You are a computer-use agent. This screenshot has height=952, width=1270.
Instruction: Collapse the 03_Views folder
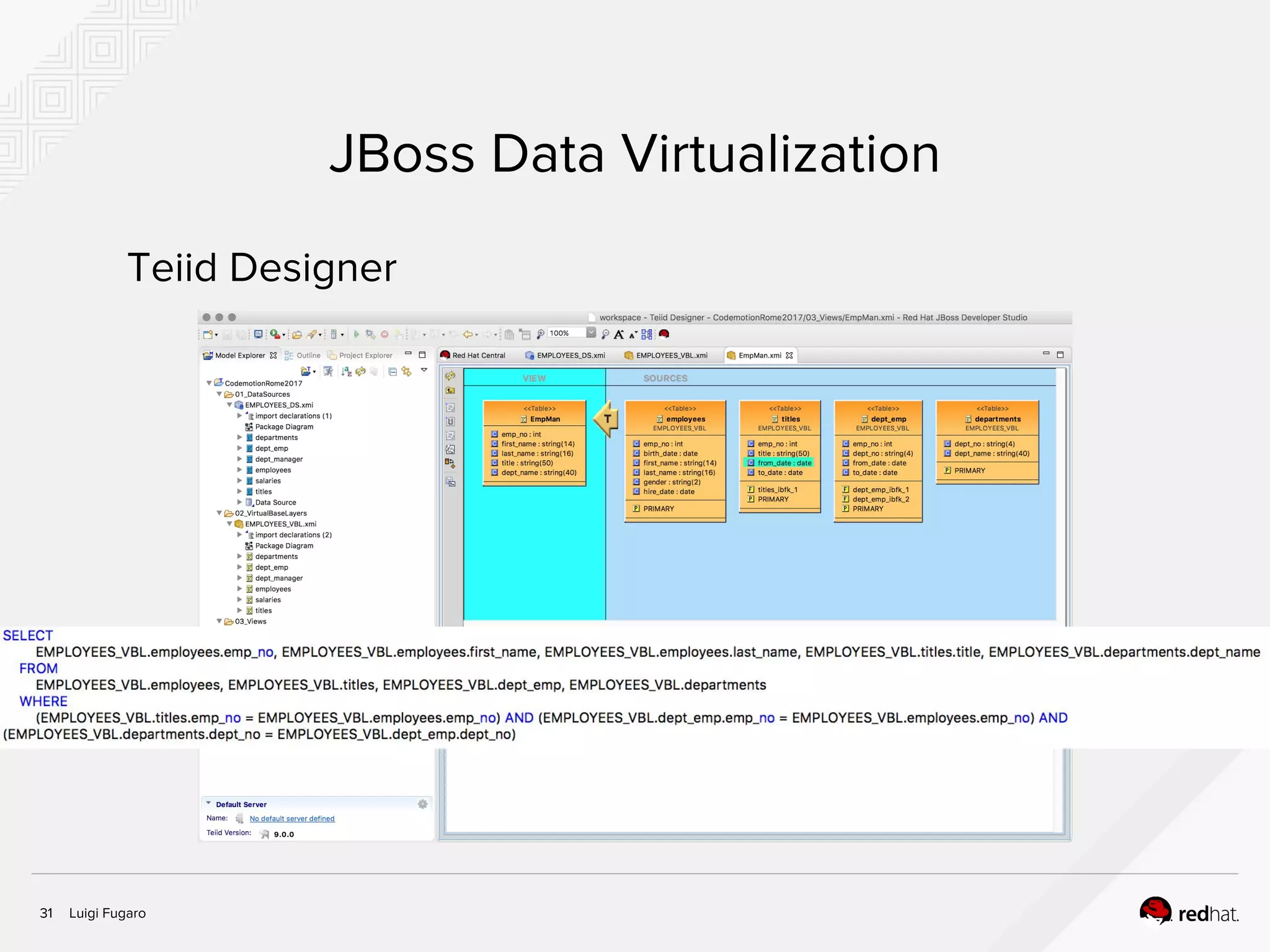click(219, 621)
